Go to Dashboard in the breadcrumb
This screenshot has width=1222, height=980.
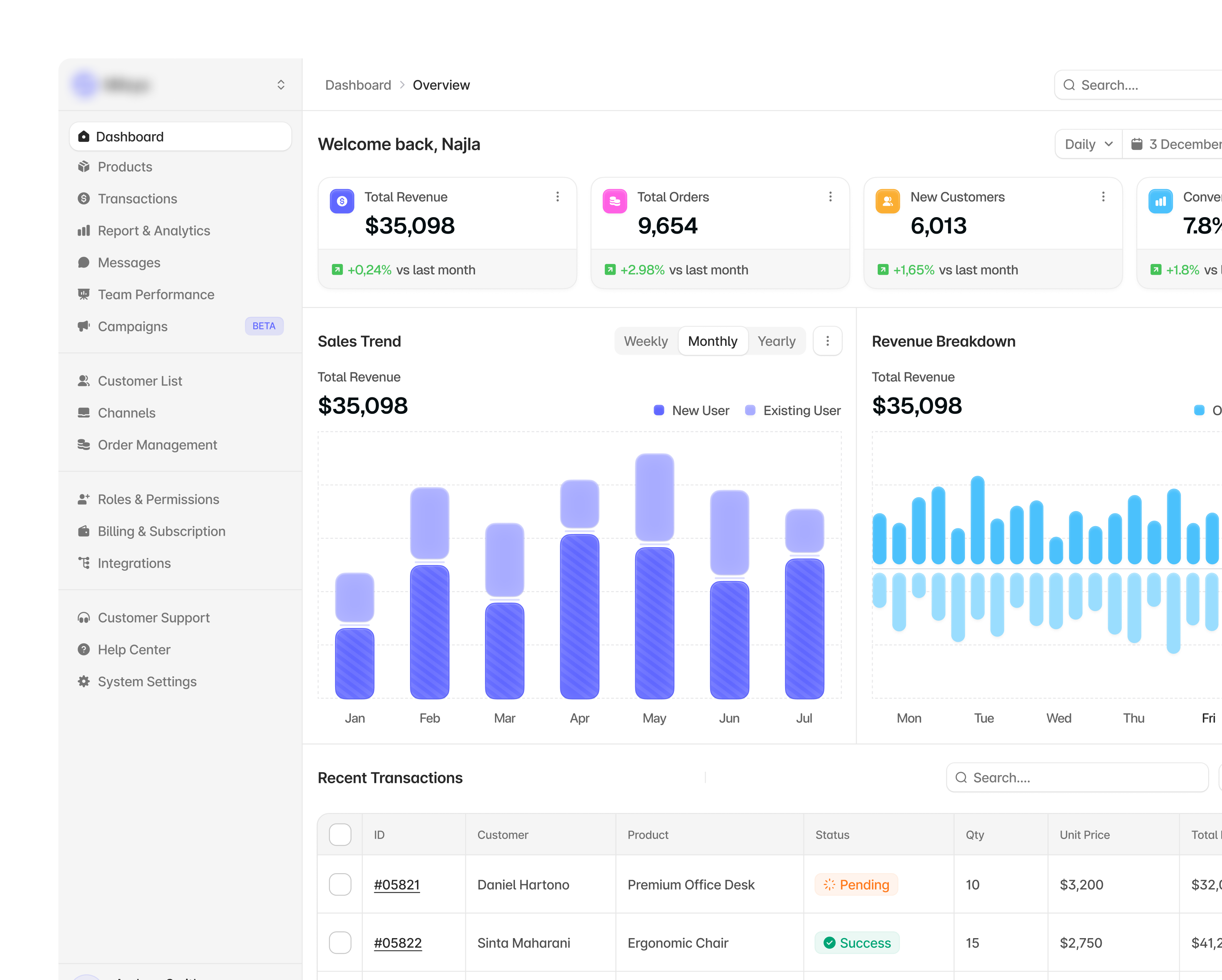click(x=358, y=85)
